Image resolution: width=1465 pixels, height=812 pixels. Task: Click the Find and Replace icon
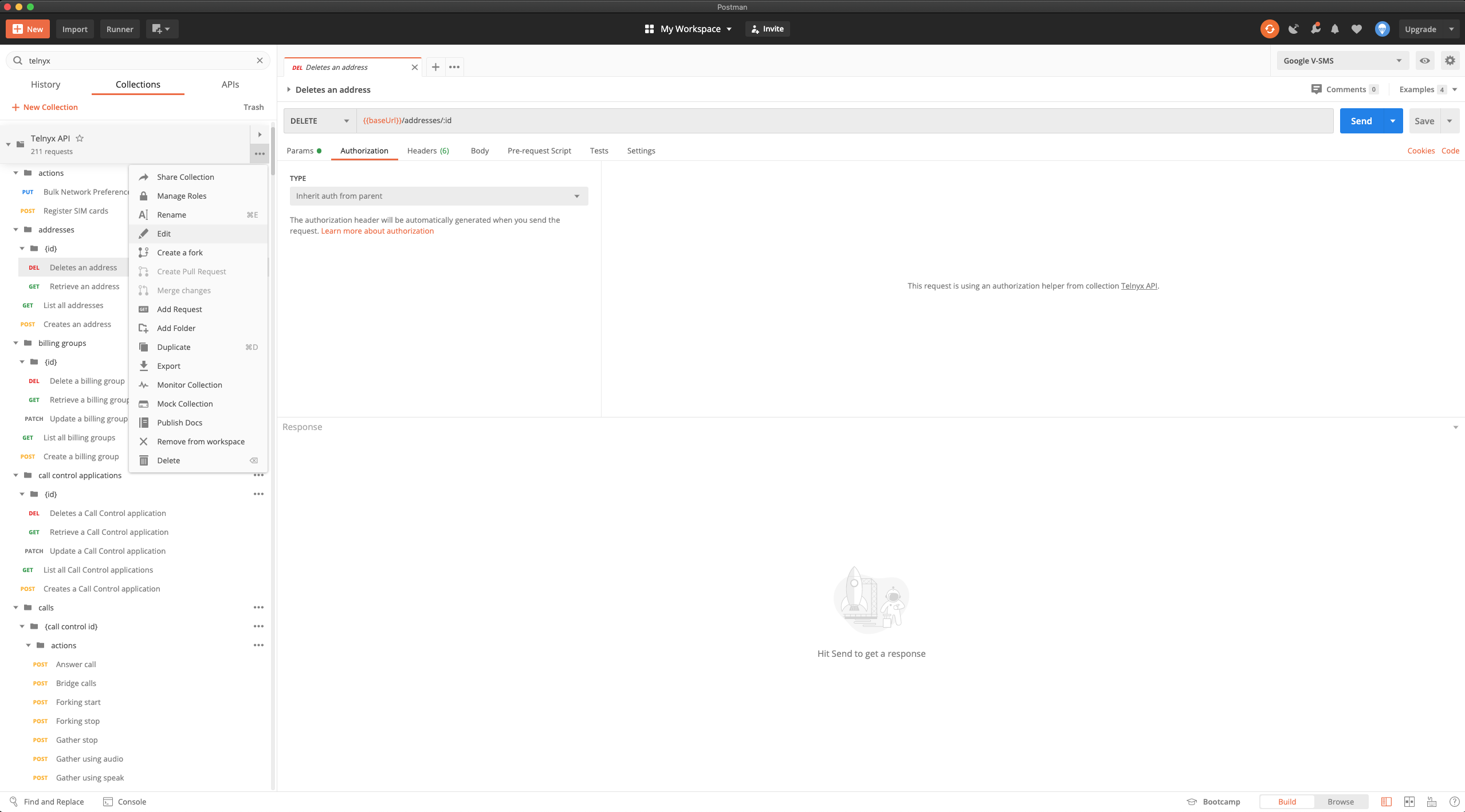(x=14, y=802)
